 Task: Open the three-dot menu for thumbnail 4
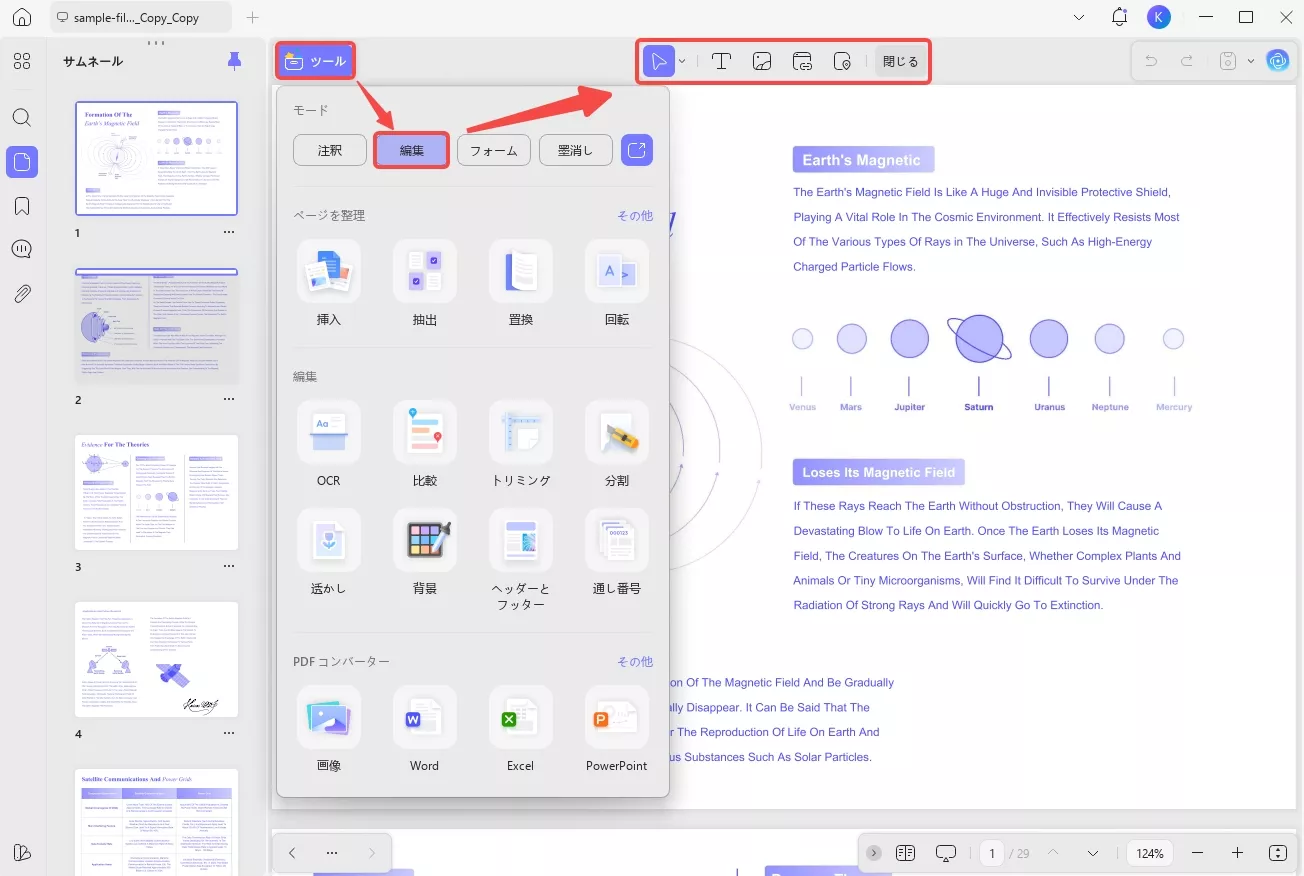pyautogui.click(x=229, y=733)
